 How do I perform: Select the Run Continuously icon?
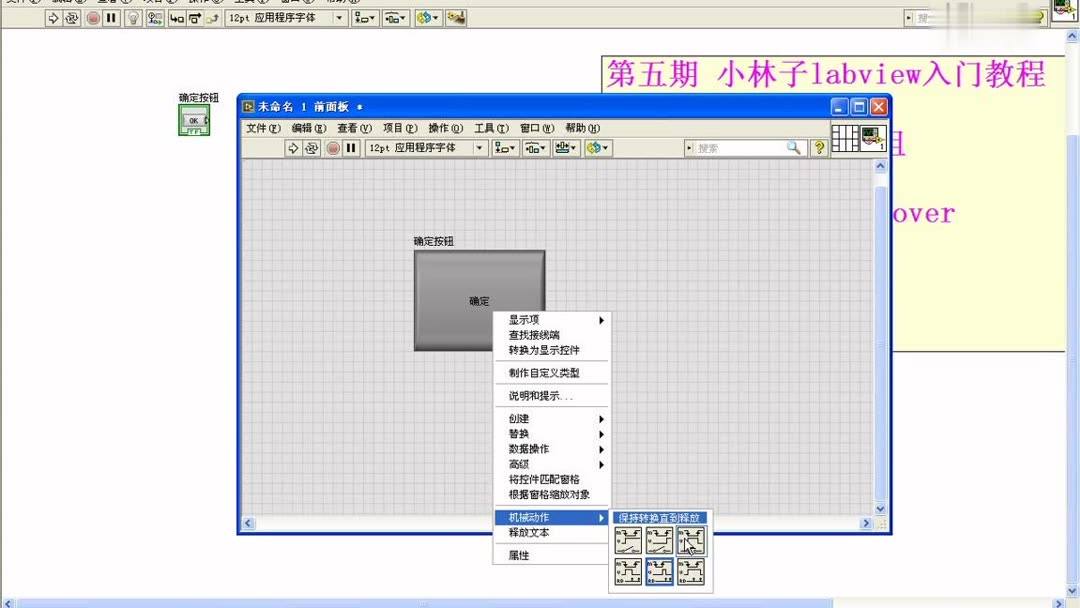[314, 147]
